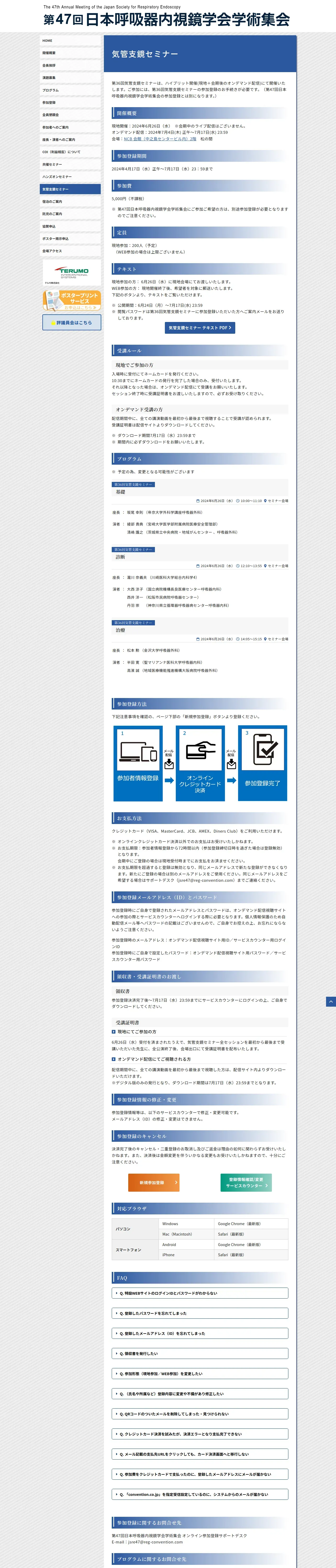
Task: Go to 開催概要 in the sidebar
Action: pyautogui.click(x=70, y=53)
